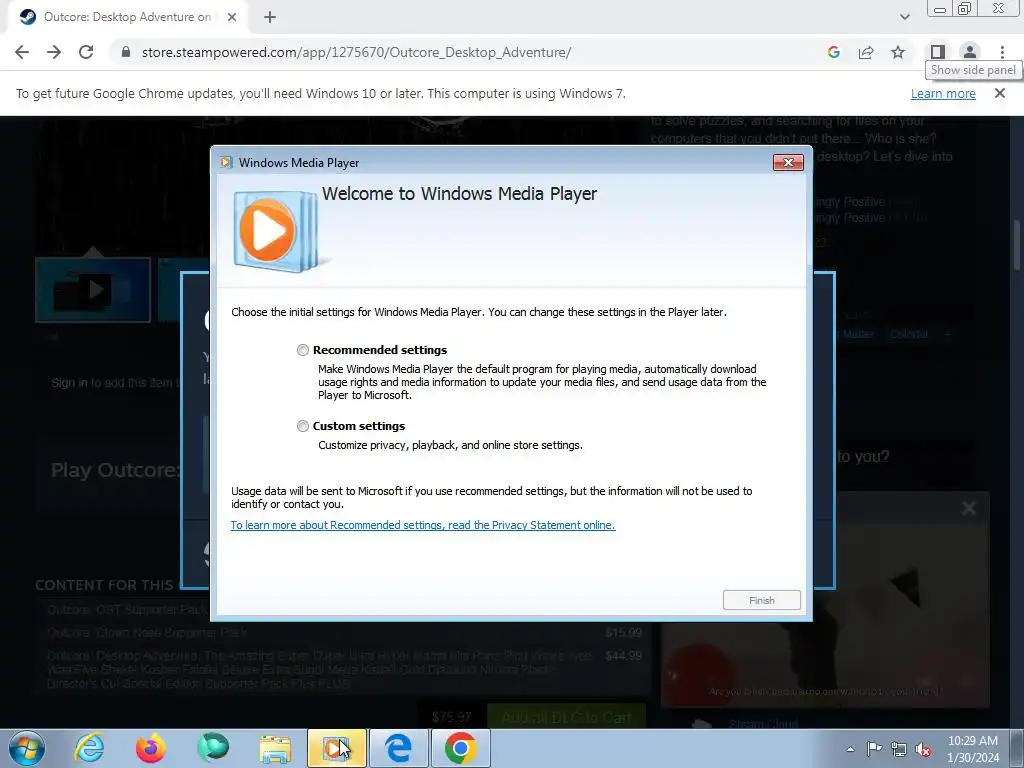Click the Add all DLC to Cart button

567,716
